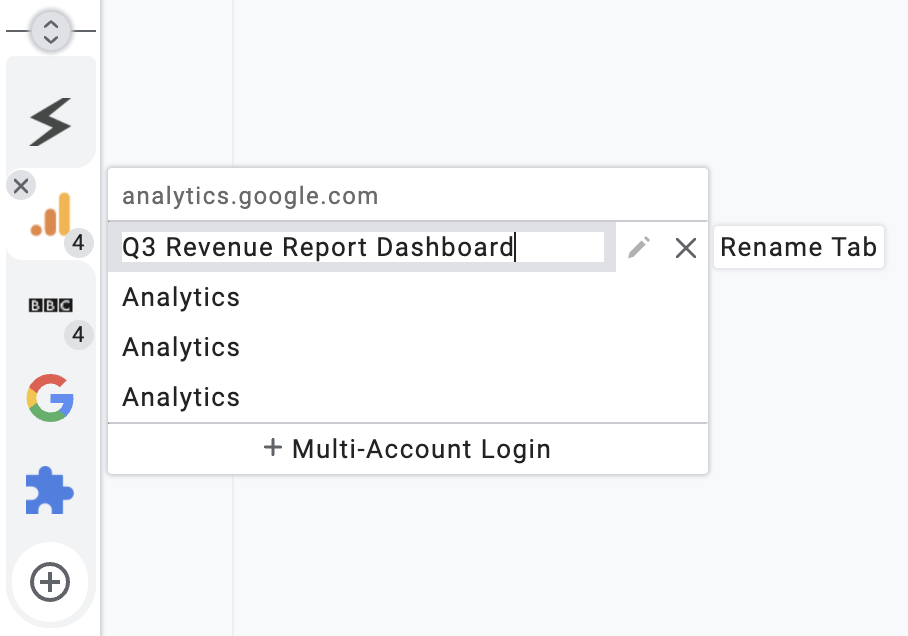Image resolution: width=908 pixels, height=636 pixels.
Task: Click the badge showing 4 on BBC icon
Action: [x=78, y=336]
